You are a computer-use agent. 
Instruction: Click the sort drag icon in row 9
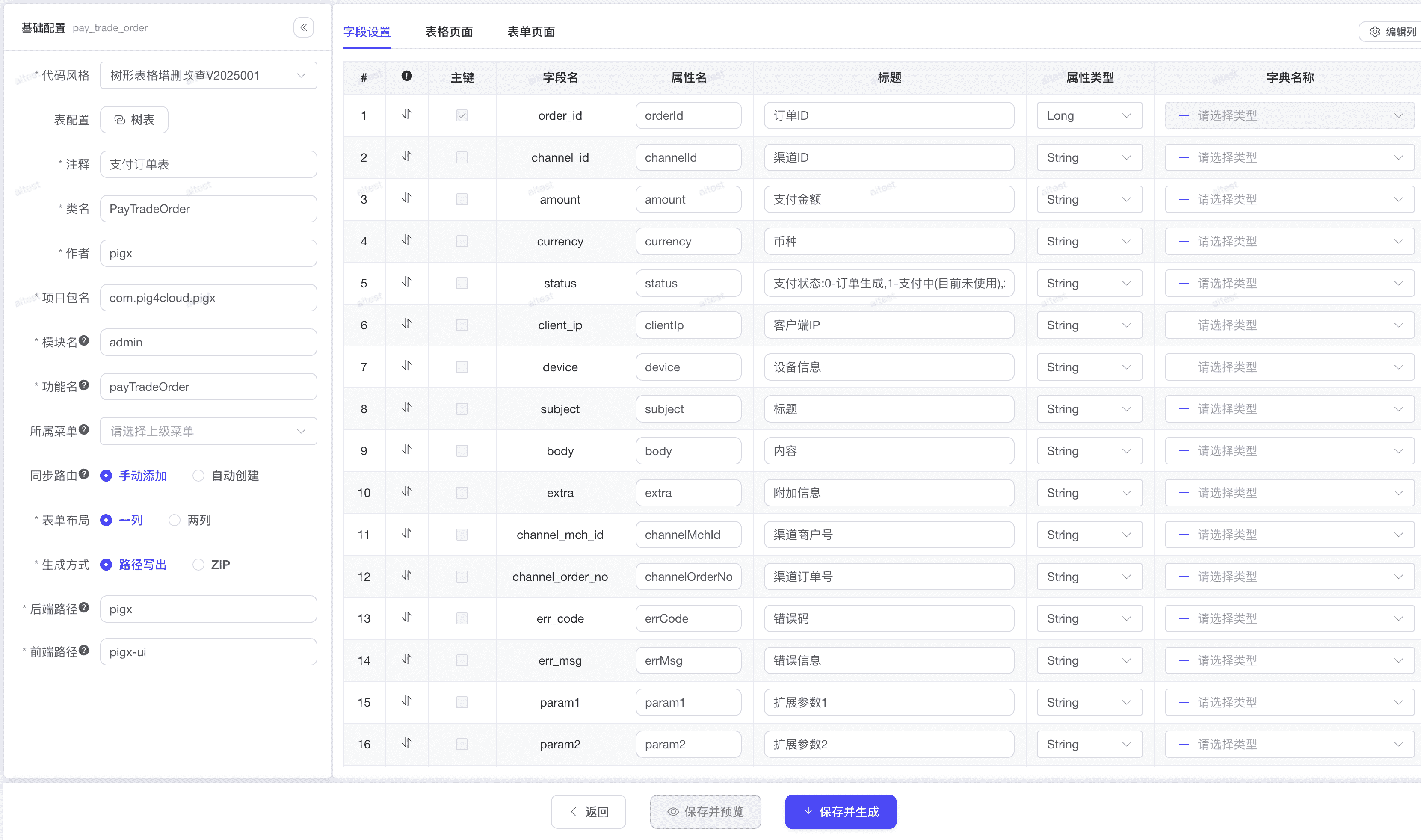(406, 450)
